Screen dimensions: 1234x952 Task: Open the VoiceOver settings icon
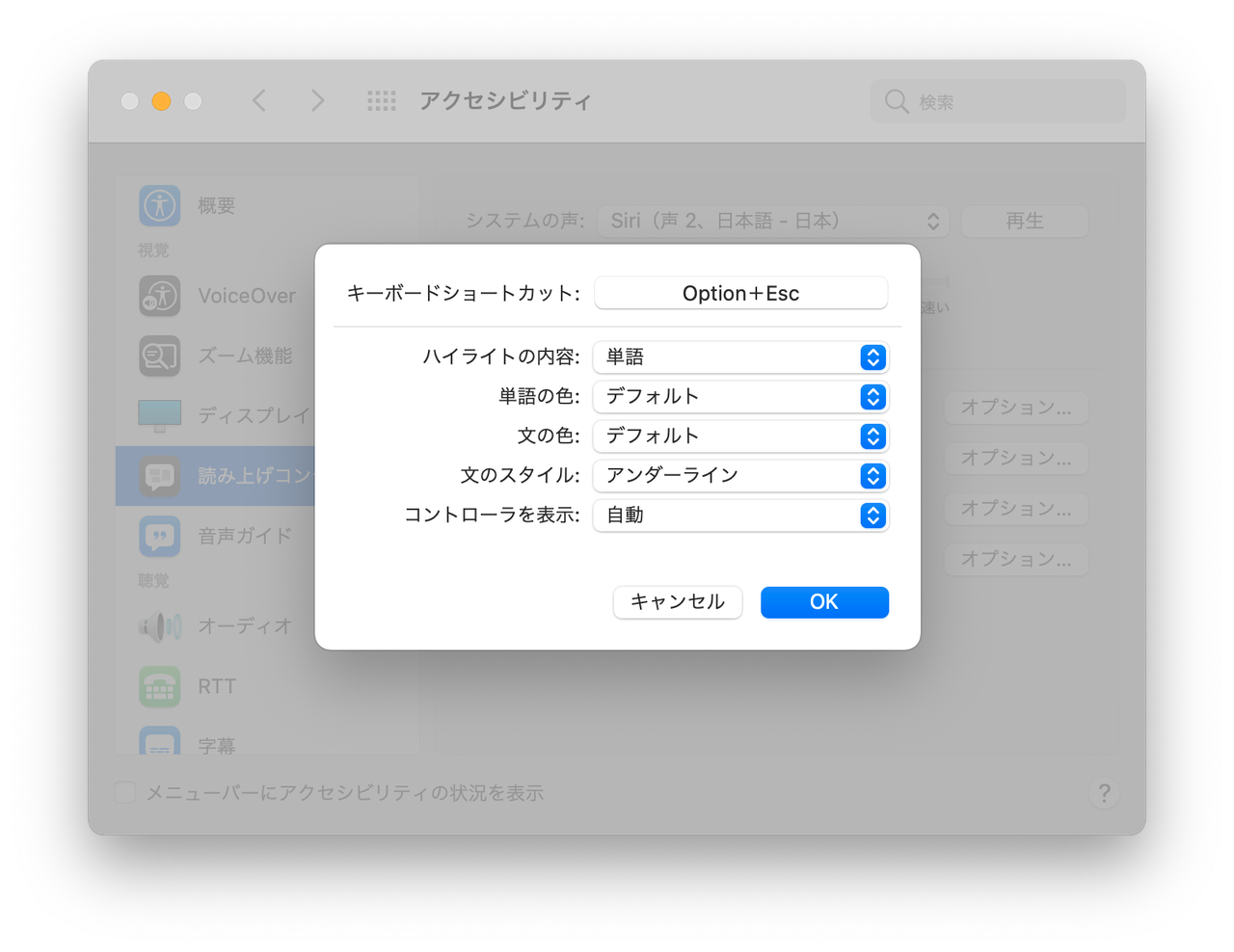click(x=159, y=296)
